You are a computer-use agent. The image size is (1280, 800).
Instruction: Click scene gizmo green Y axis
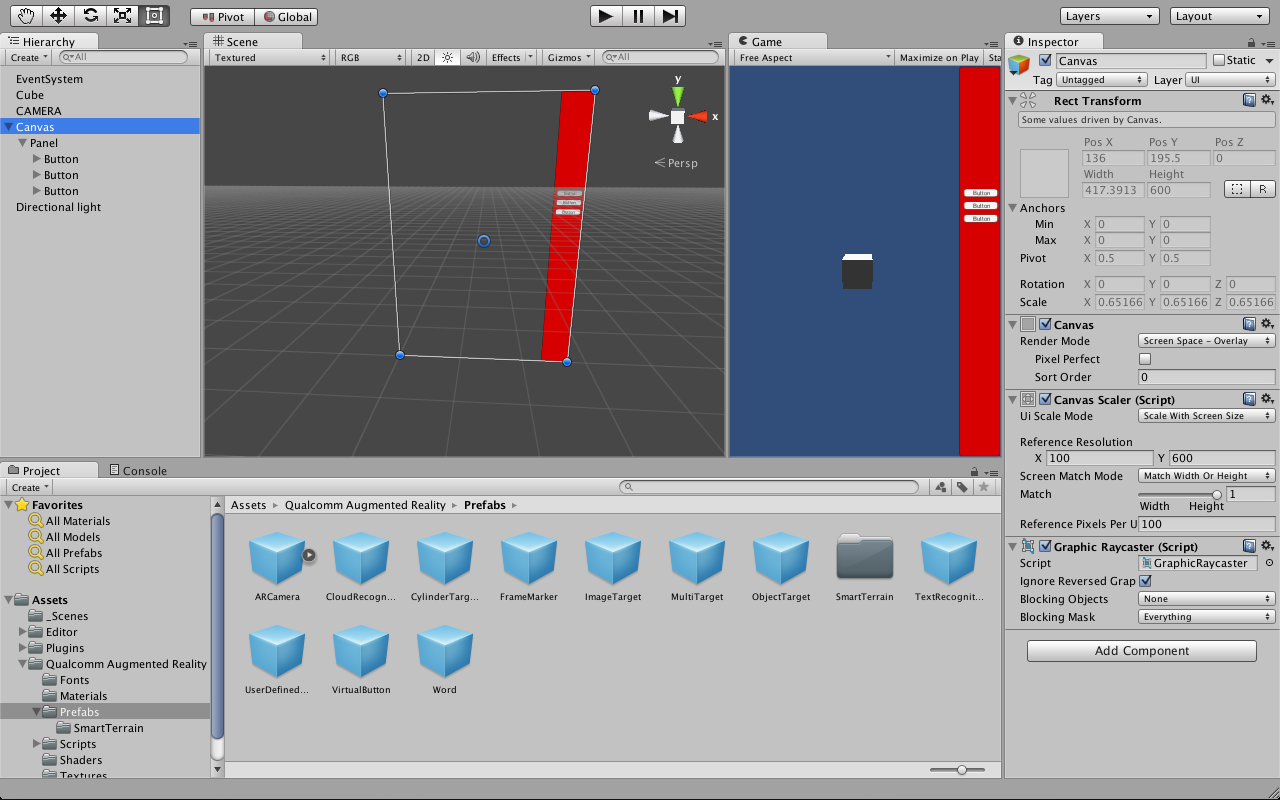pos(678,94)
